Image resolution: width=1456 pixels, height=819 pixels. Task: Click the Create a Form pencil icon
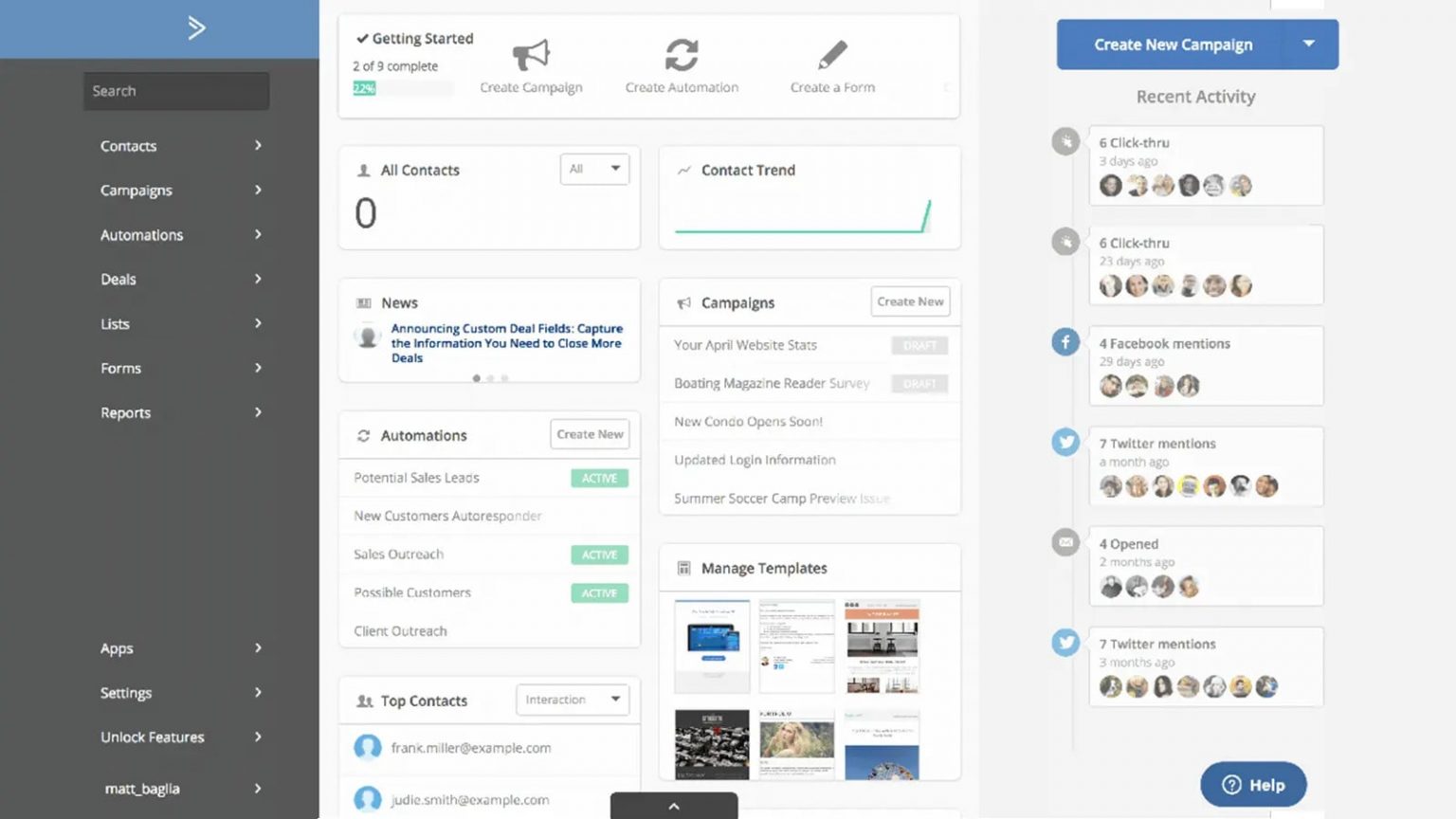click(x=832, y=54)
